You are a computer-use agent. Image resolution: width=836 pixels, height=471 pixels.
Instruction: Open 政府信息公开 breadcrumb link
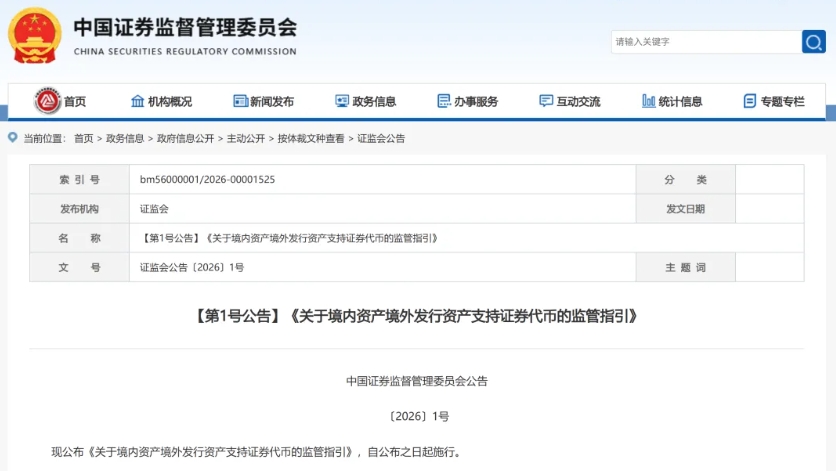tap(185, 138)
